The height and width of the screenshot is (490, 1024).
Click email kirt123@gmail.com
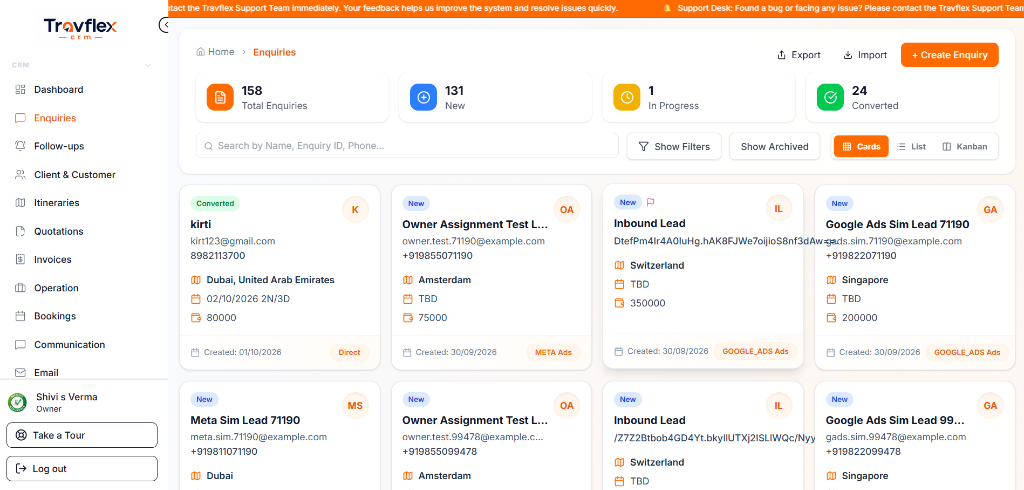[232, 241]
